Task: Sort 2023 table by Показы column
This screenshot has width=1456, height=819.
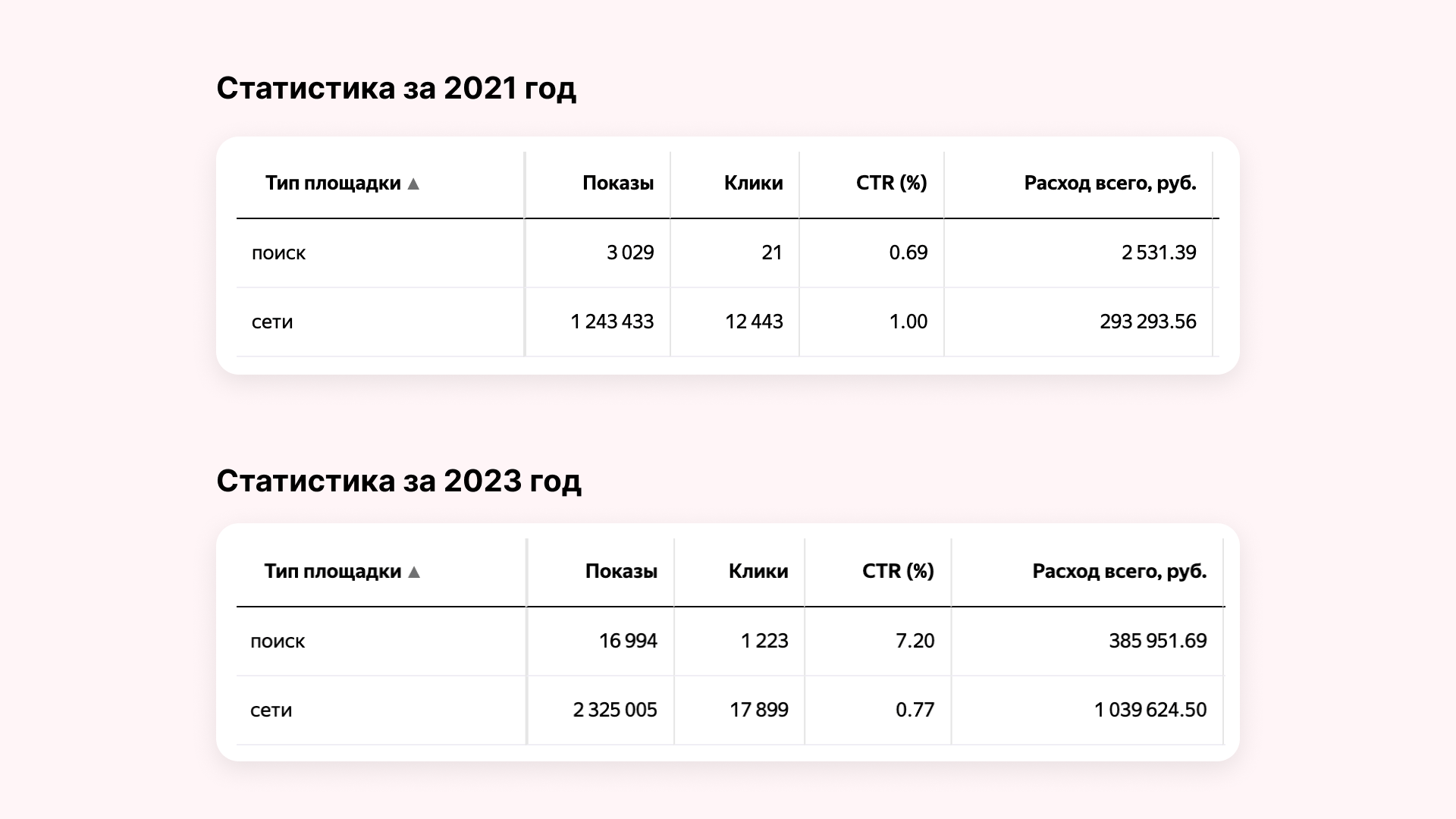Action: pyautogui.click(x=621, y=571)
